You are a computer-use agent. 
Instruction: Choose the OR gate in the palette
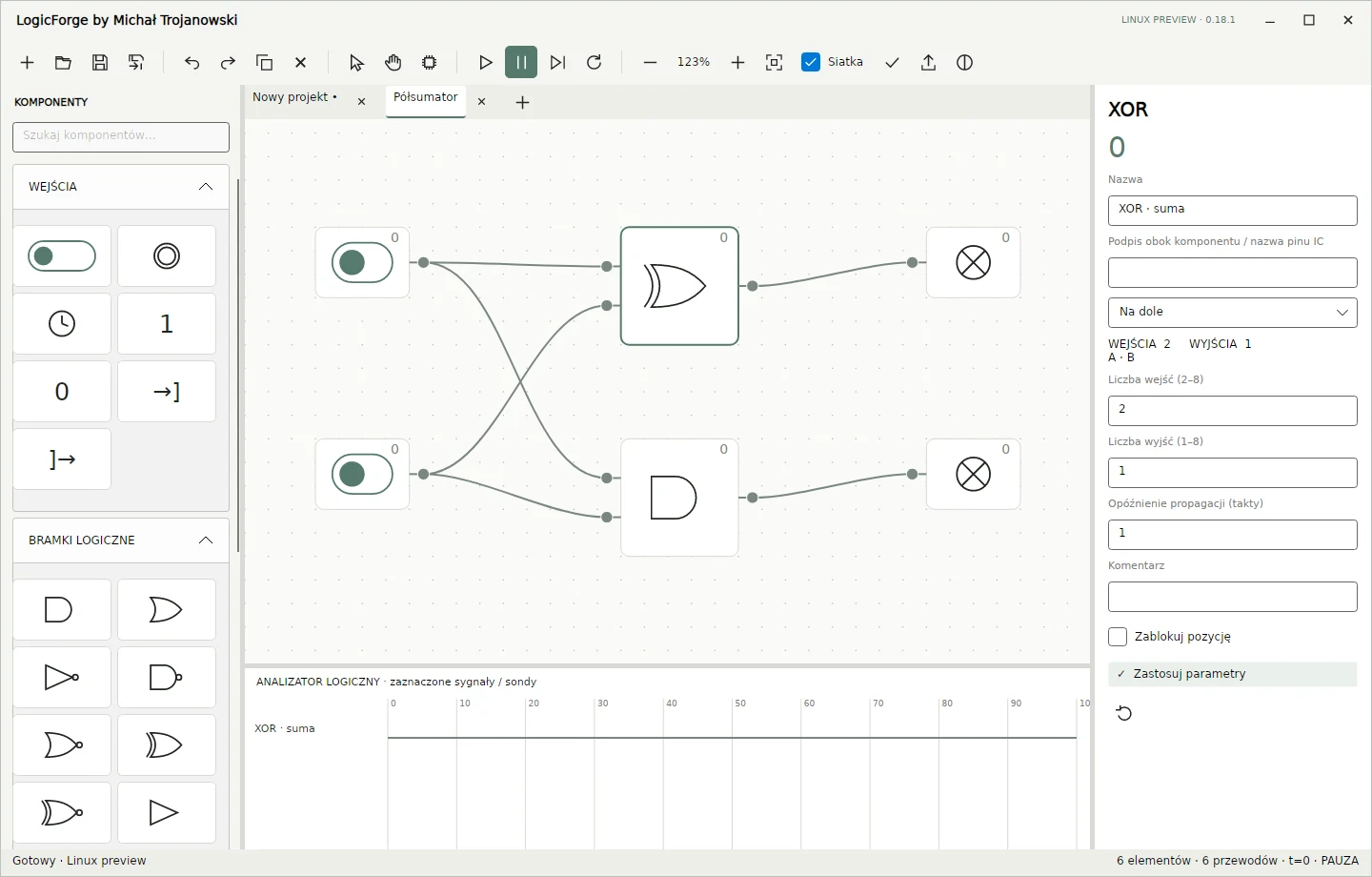point(167,610)
